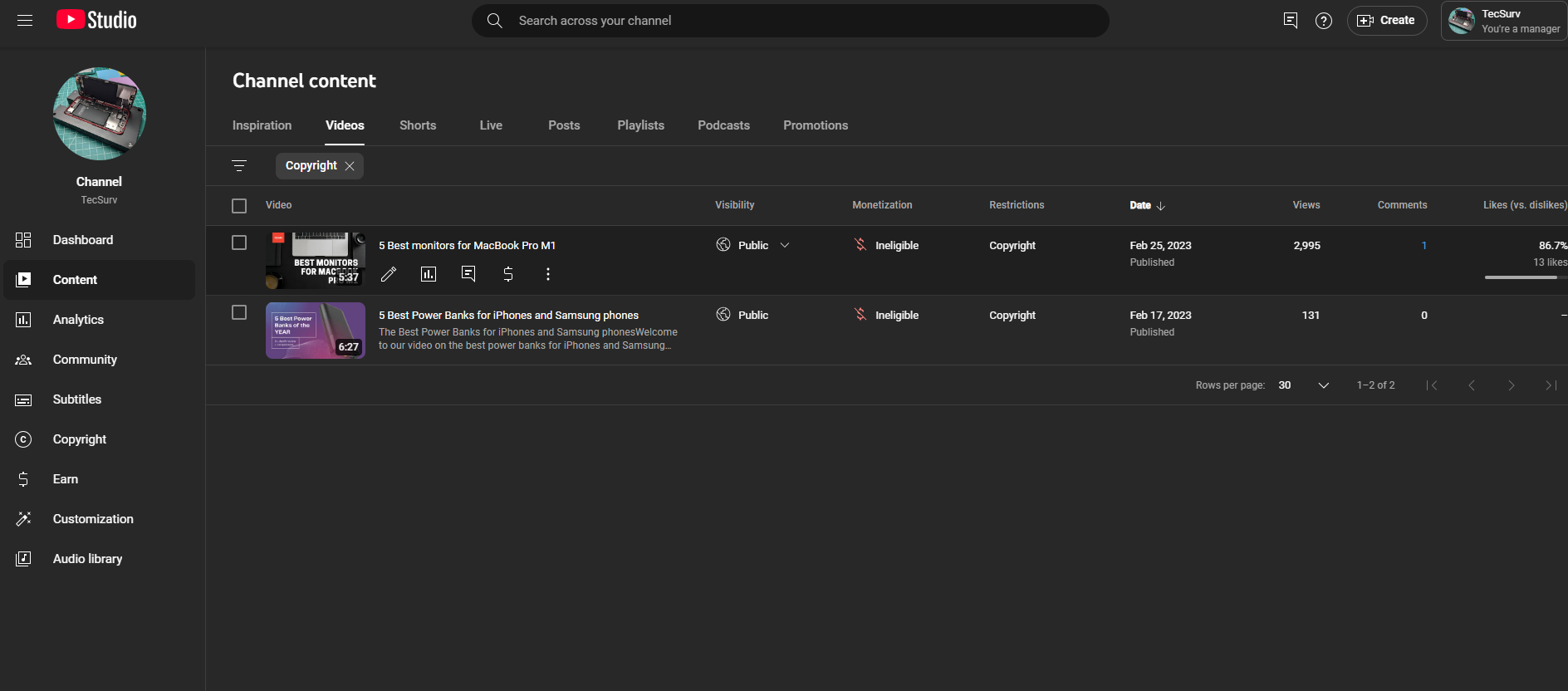Switch to the Inspiration tab

click(x=262, y=125)
